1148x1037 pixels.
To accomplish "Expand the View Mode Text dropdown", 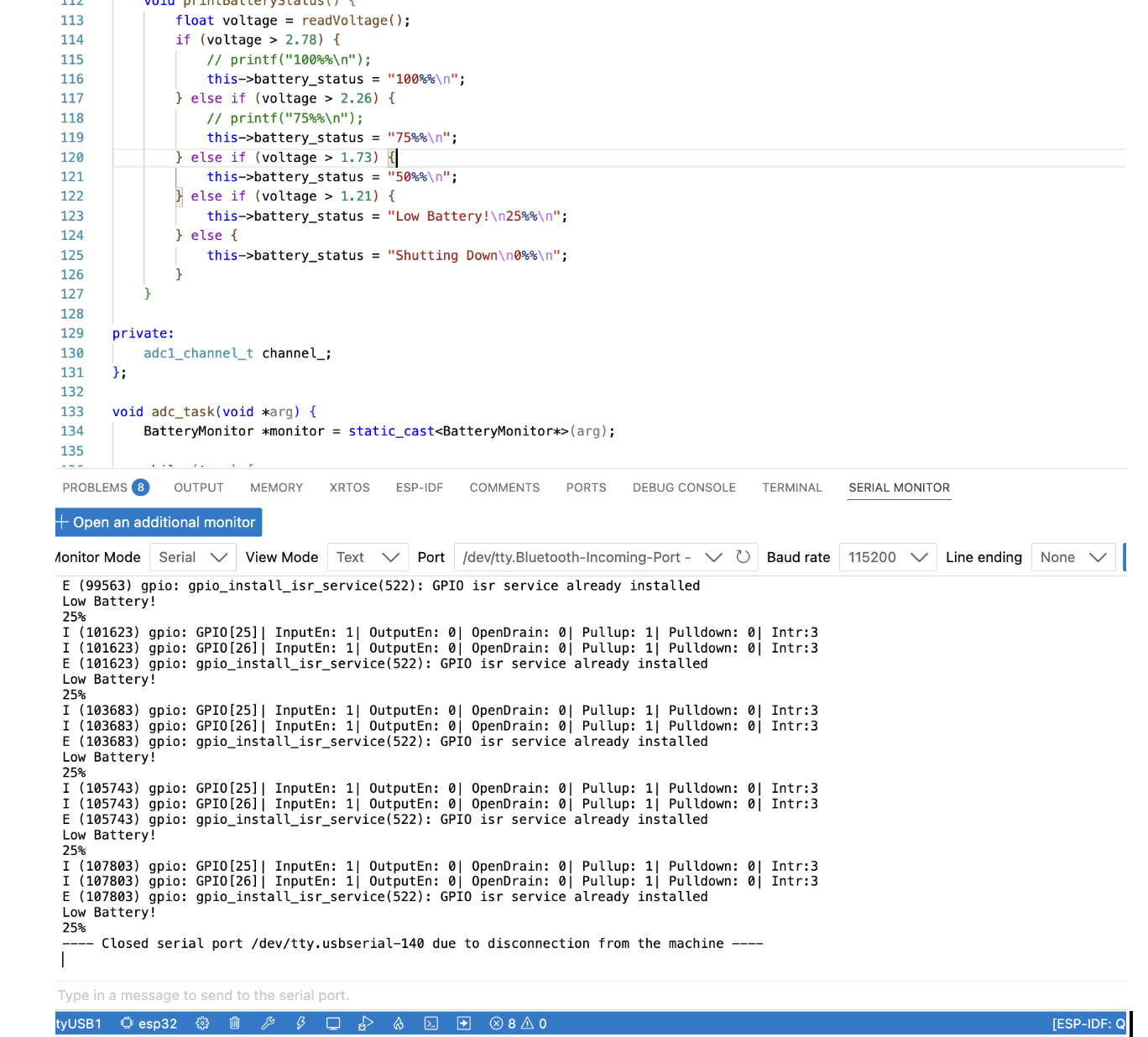I will click(367, 557).
